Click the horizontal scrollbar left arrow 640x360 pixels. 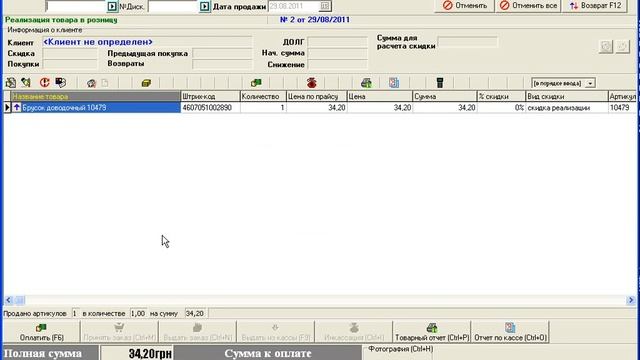(9, 300)
